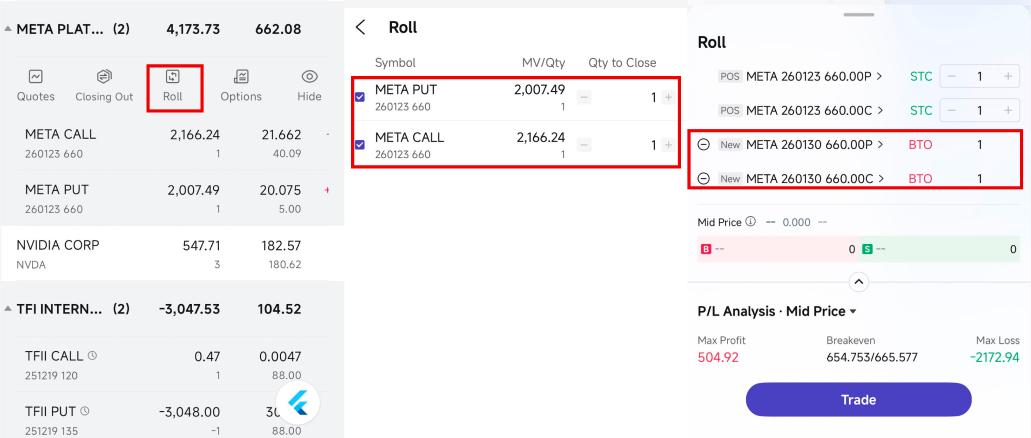Collapse the TFI INTERN group
The image size is (1031, 438).
[9, 309]
